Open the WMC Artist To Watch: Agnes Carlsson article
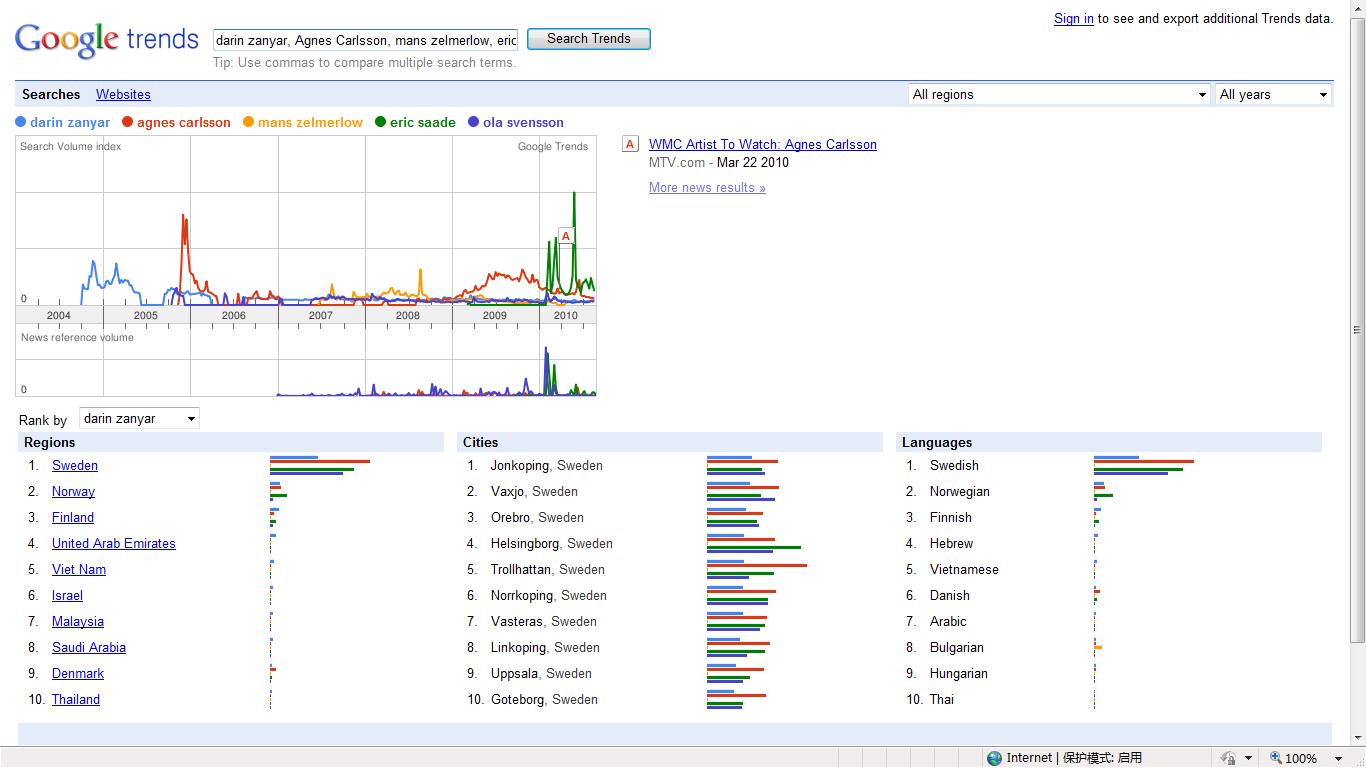The height and width of the screenshot is (768, 1366). tap(763, 144)
